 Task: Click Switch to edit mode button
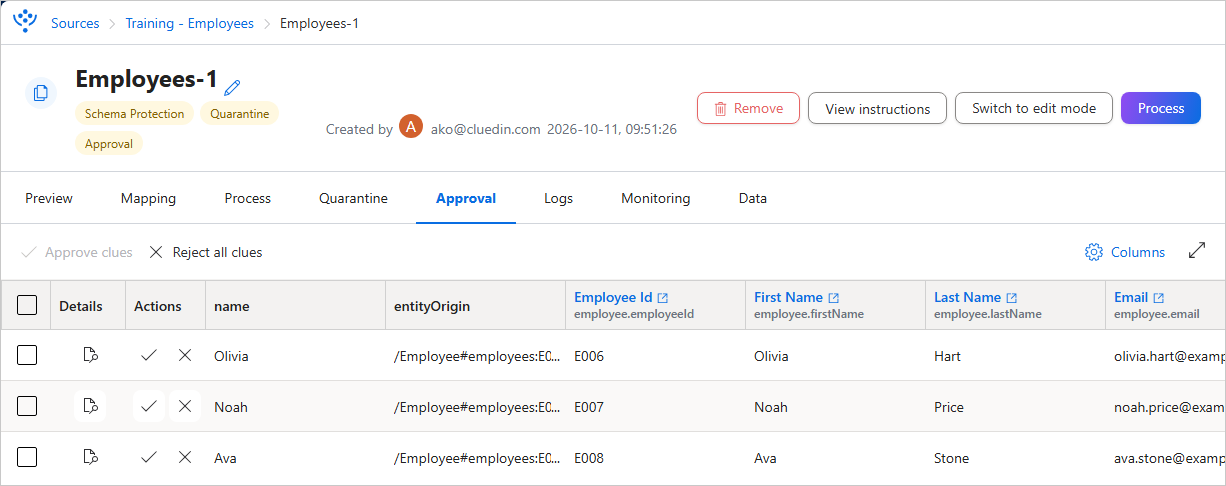click(x=1034, y=108)
